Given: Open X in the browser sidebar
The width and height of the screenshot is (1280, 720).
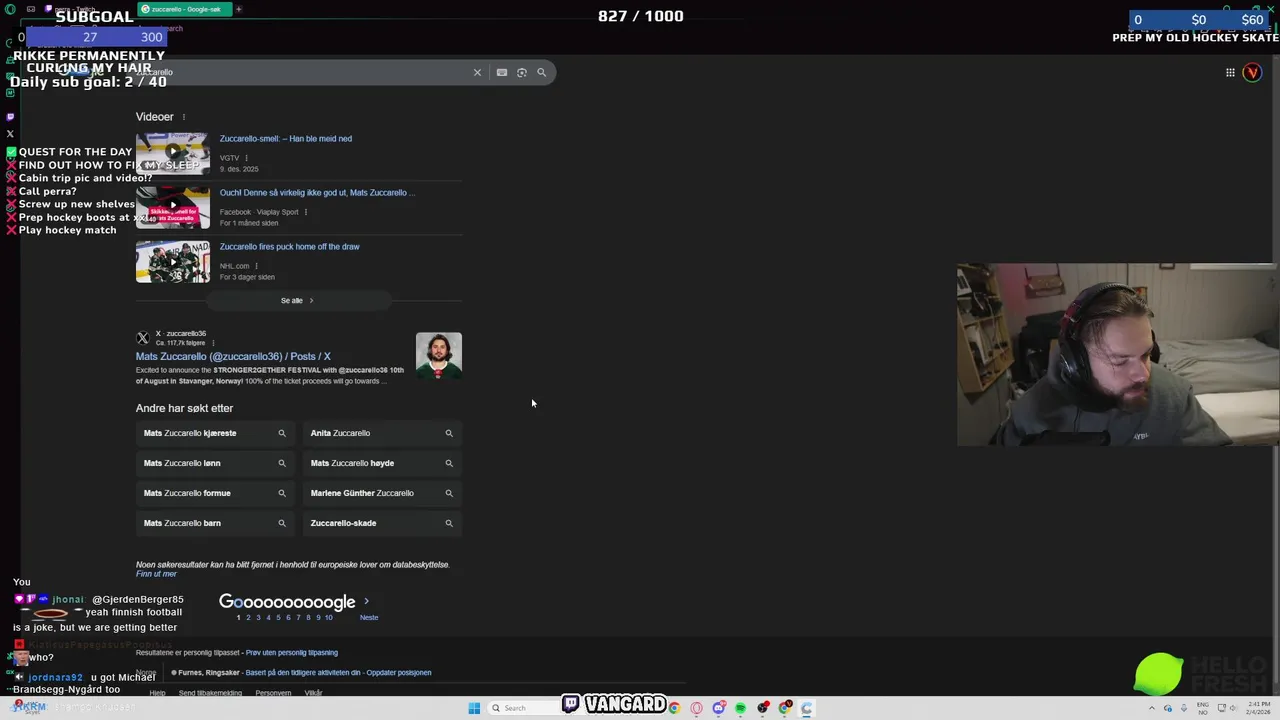Looking at the screenshot, I should (10, 134).
